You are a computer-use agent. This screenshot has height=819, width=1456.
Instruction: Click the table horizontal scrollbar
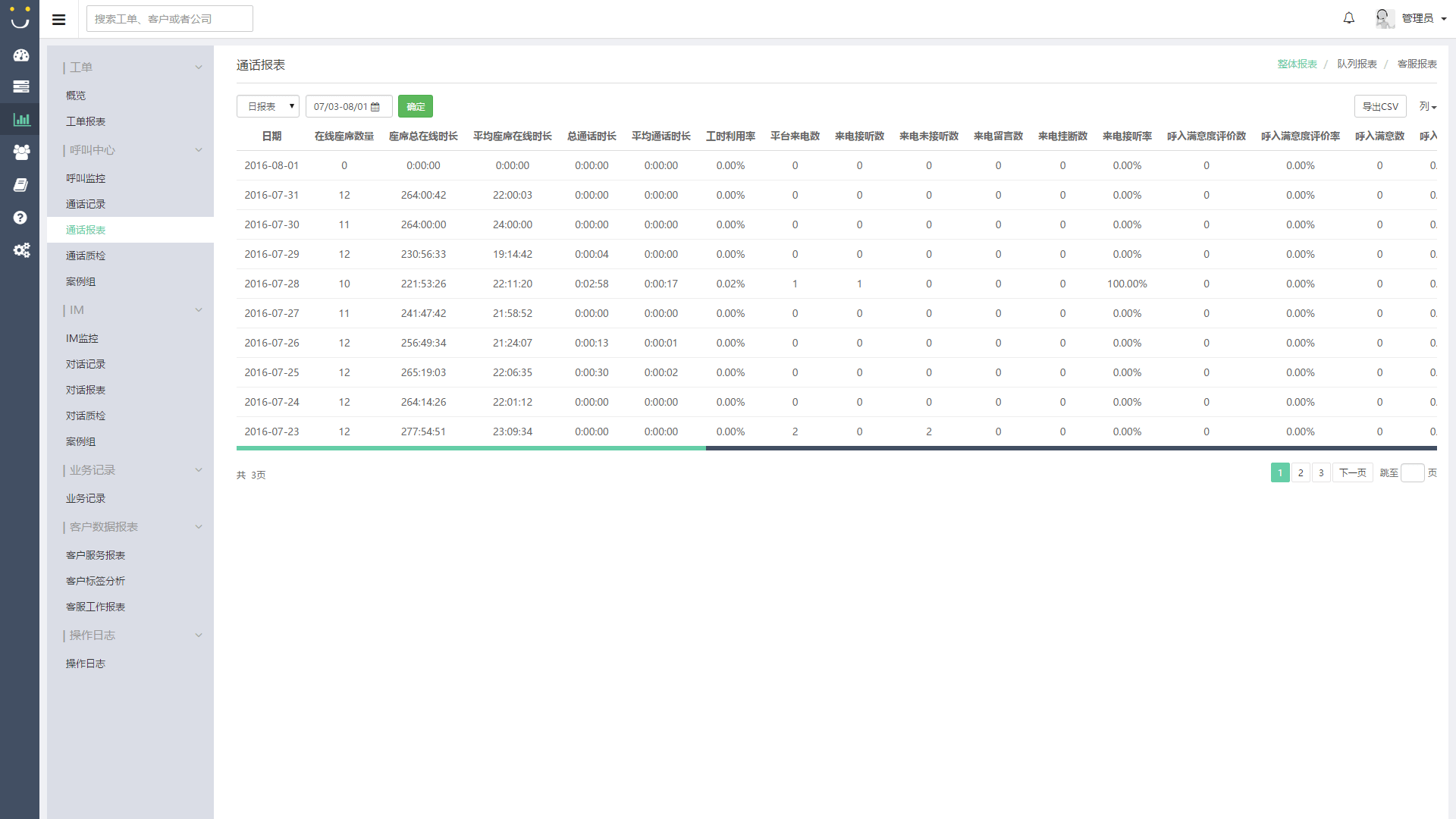(471, 448)
